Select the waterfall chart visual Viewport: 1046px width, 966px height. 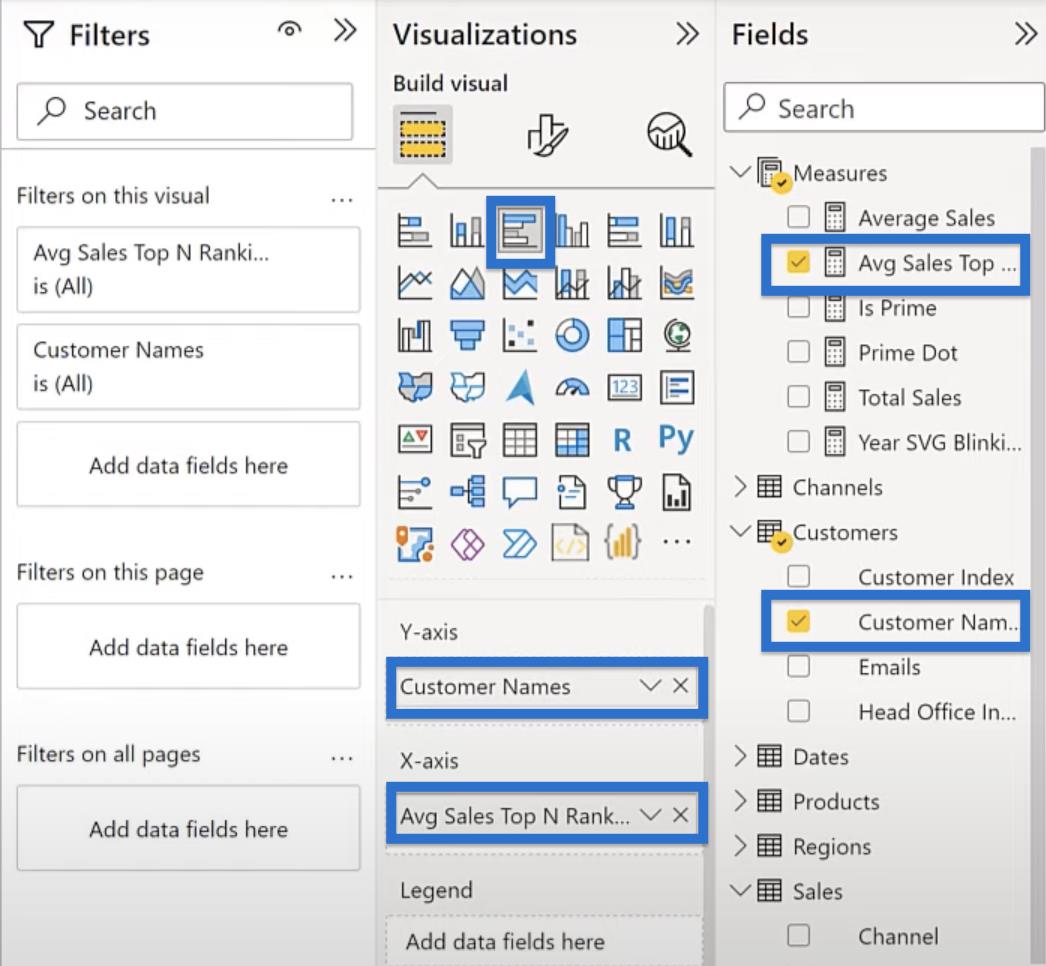[414, 335]
